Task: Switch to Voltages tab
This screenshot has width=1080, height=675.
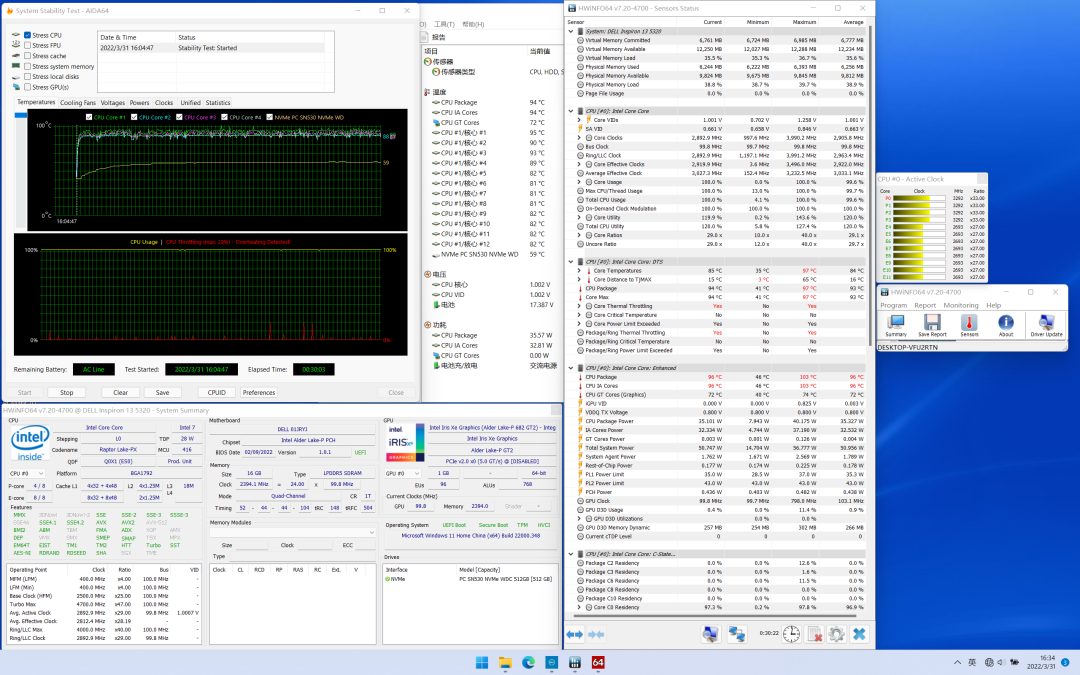Action: click(x=112, y=103)
